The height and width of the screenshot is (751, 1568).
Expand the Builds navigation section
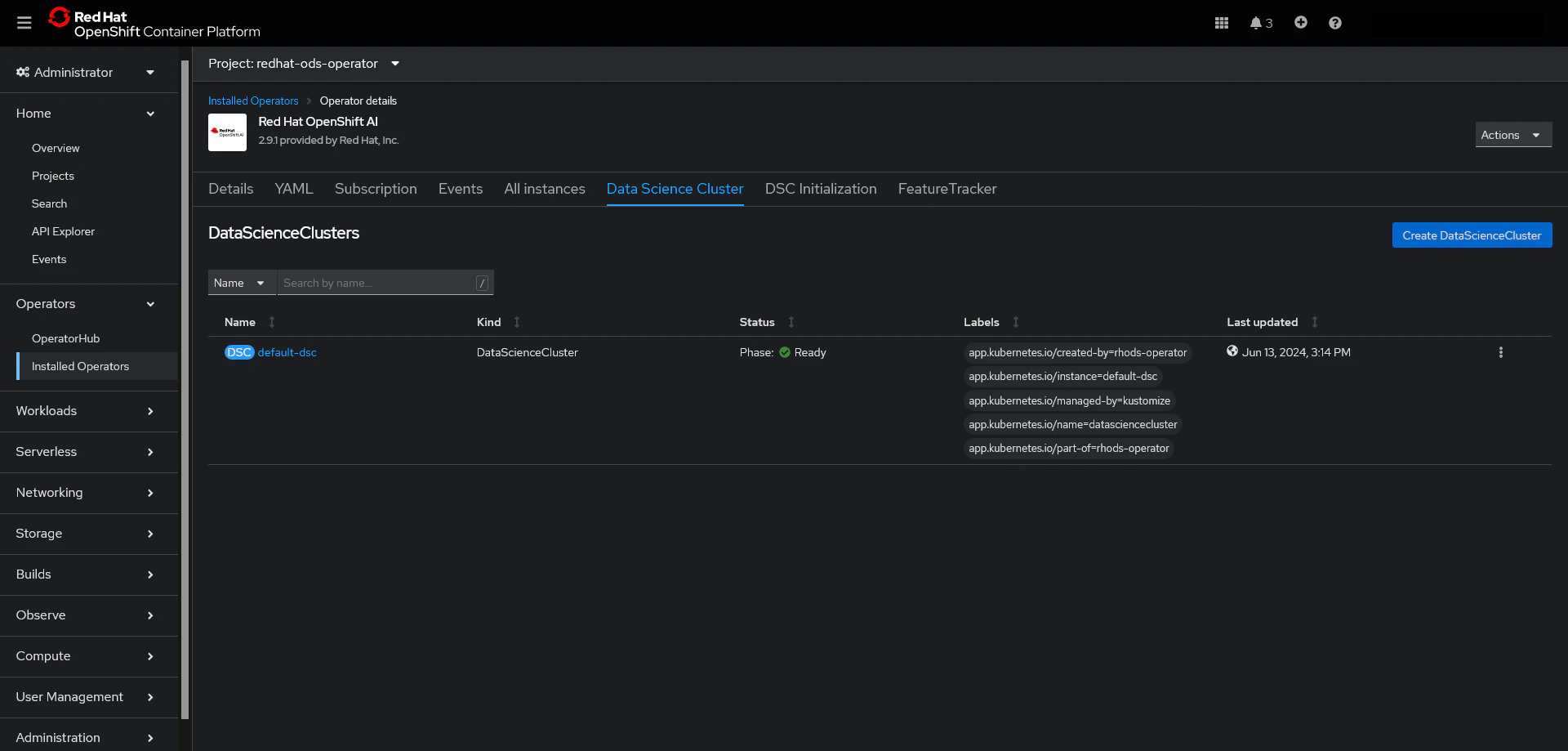click(x=89, y=574)
